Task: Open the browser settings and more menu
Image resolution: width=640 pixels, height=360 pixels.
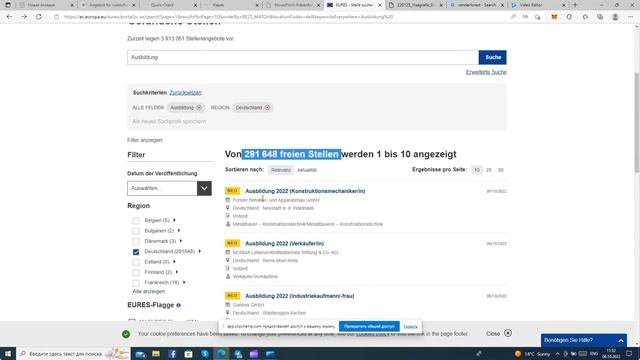Action: tap(631, 17)
